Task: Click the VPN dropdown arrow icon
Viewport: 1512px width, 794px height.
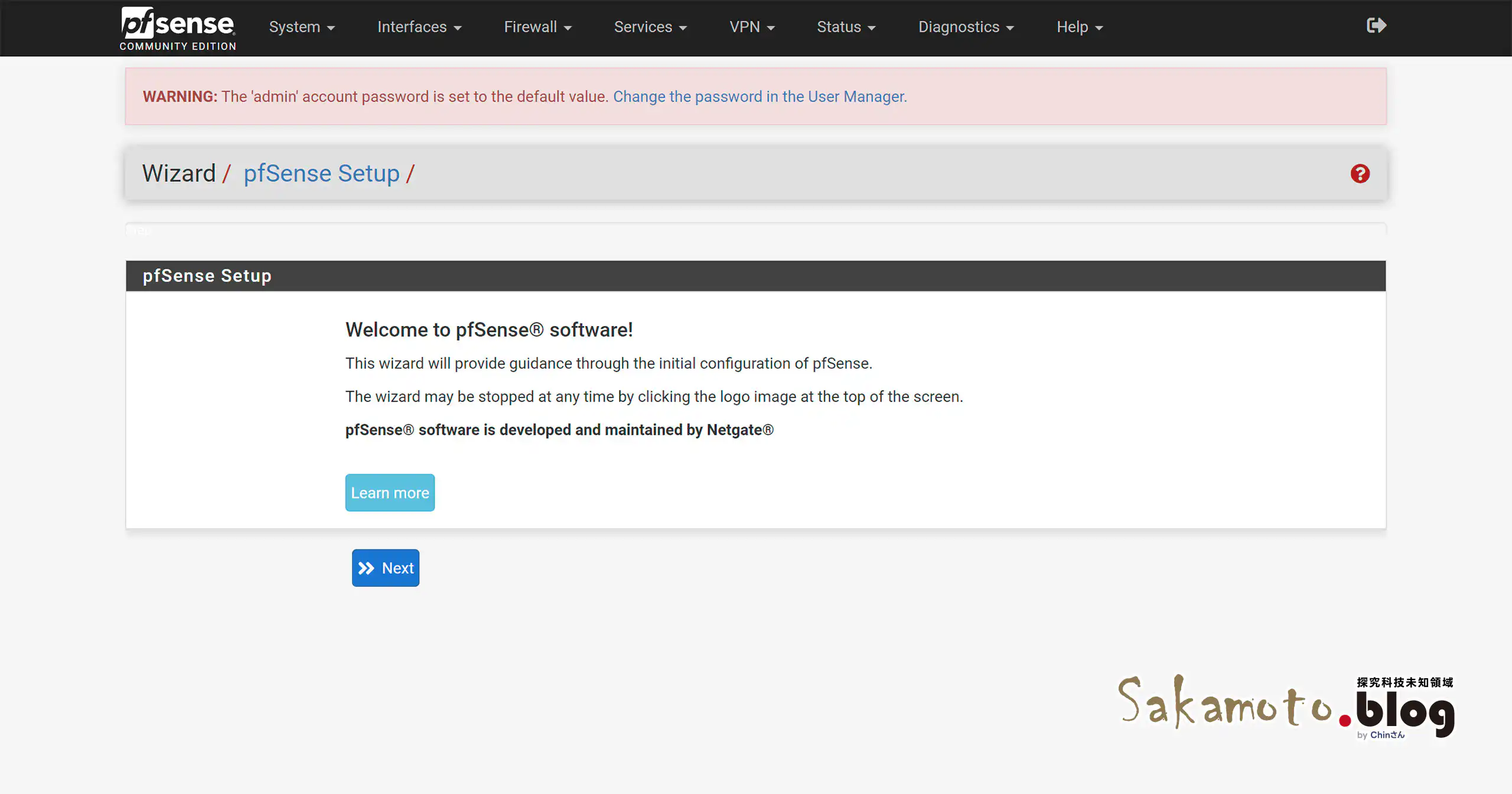Action: tap(773, 27)
